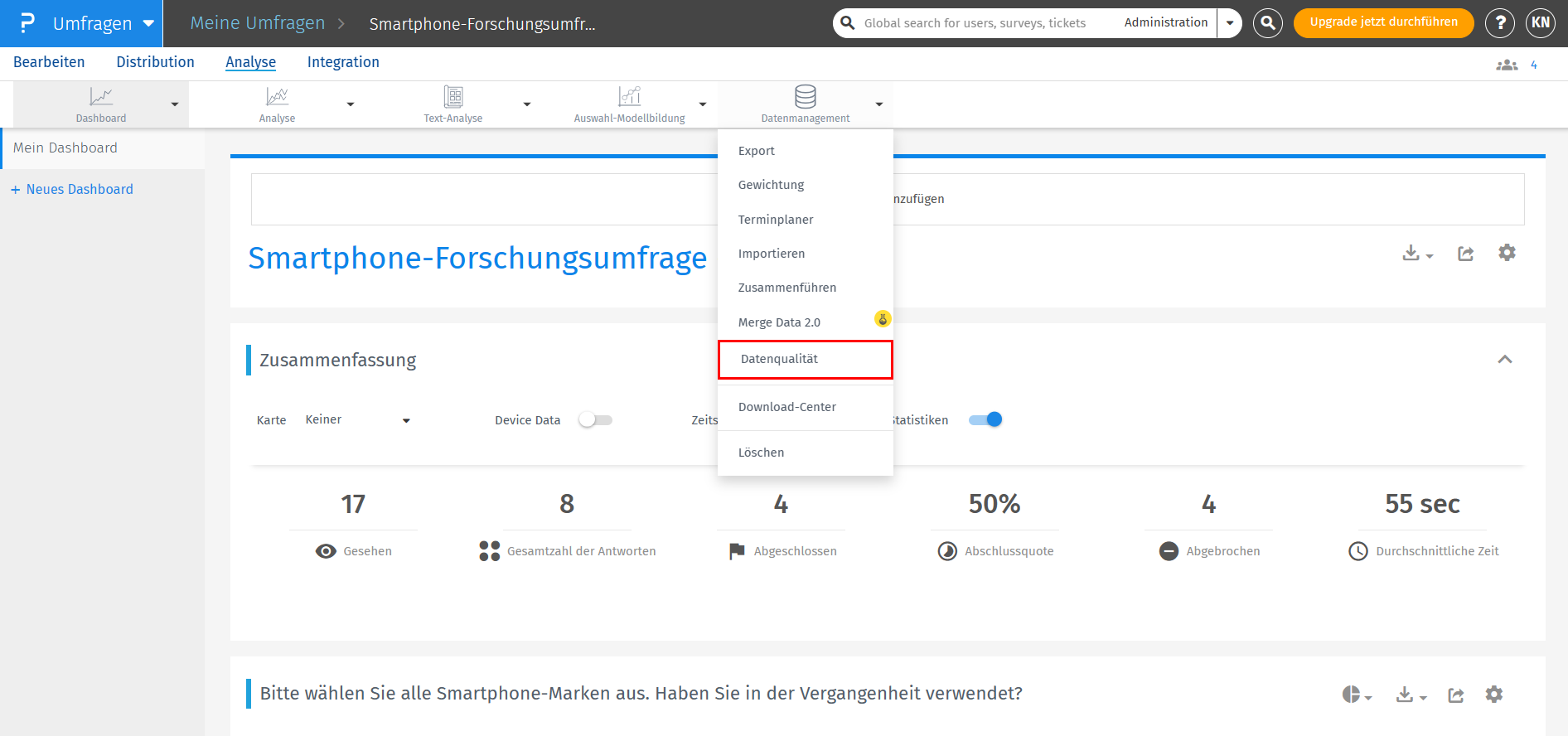The width and height of the screenshot is (1568, 736).
Task: Click the Abschlussquote pie icon
Action: click(947, 551)
